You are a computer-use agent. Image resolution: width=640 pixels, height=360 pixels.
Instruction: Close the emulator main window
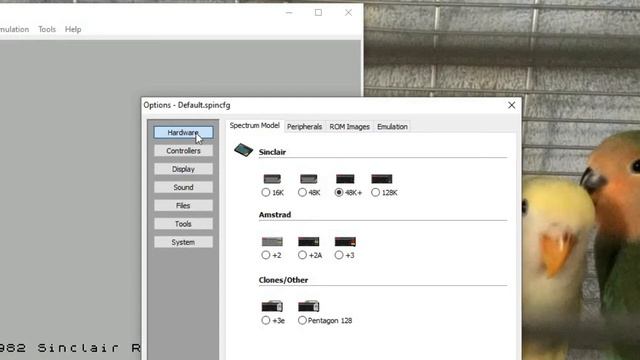click(348, 13)
